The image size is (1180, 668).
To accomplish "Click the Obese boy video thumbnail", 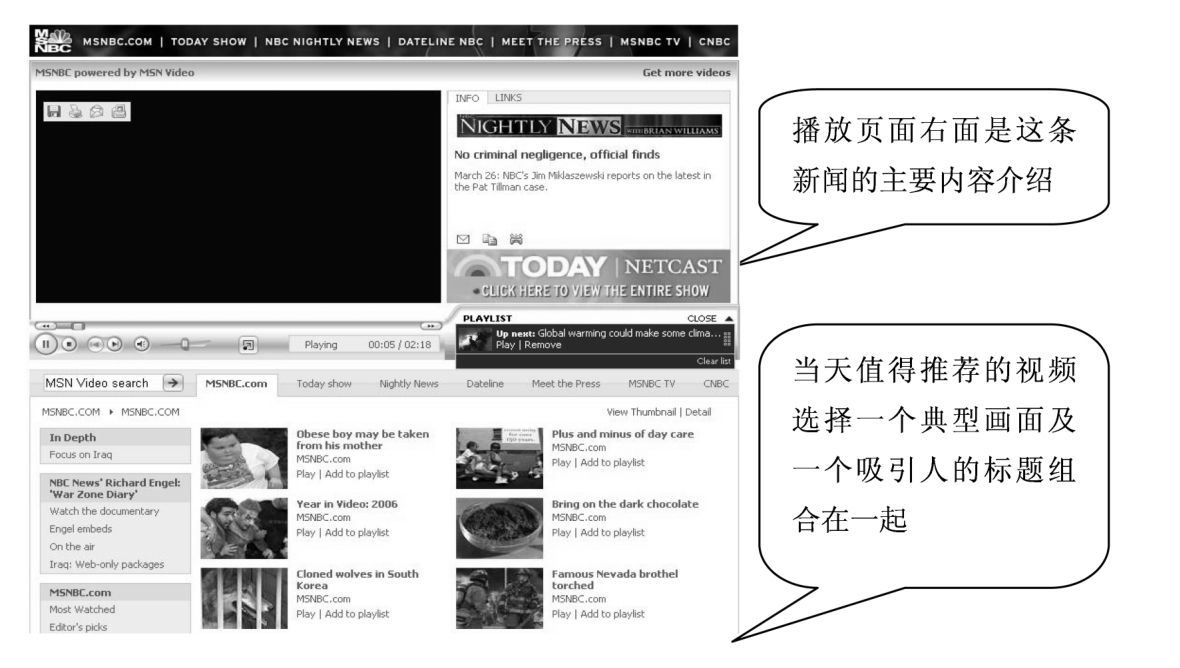I will pos(244,458).
